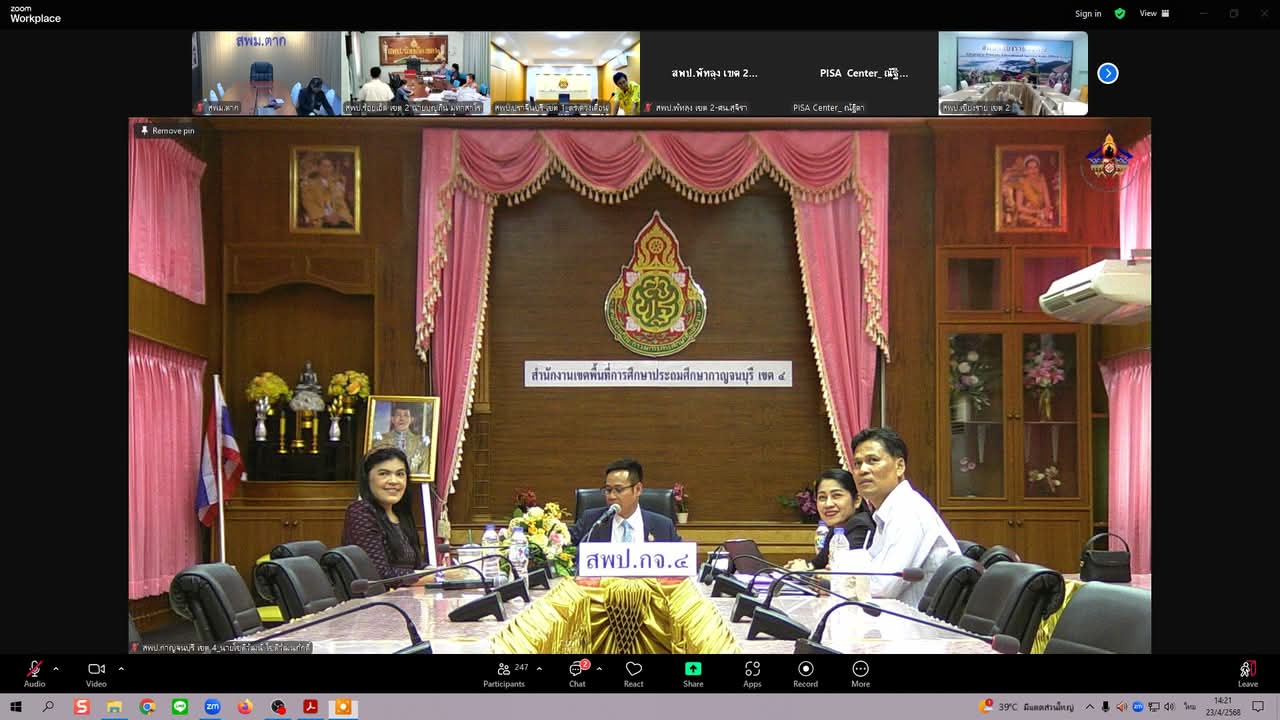Click the green Share screen button
The image size is (1280, 720).
click(693, 673)
